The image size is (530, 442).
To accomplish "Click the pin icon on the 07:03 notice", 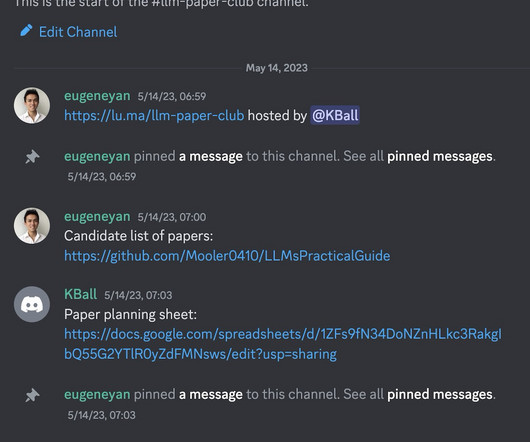I will pos(32,395).
